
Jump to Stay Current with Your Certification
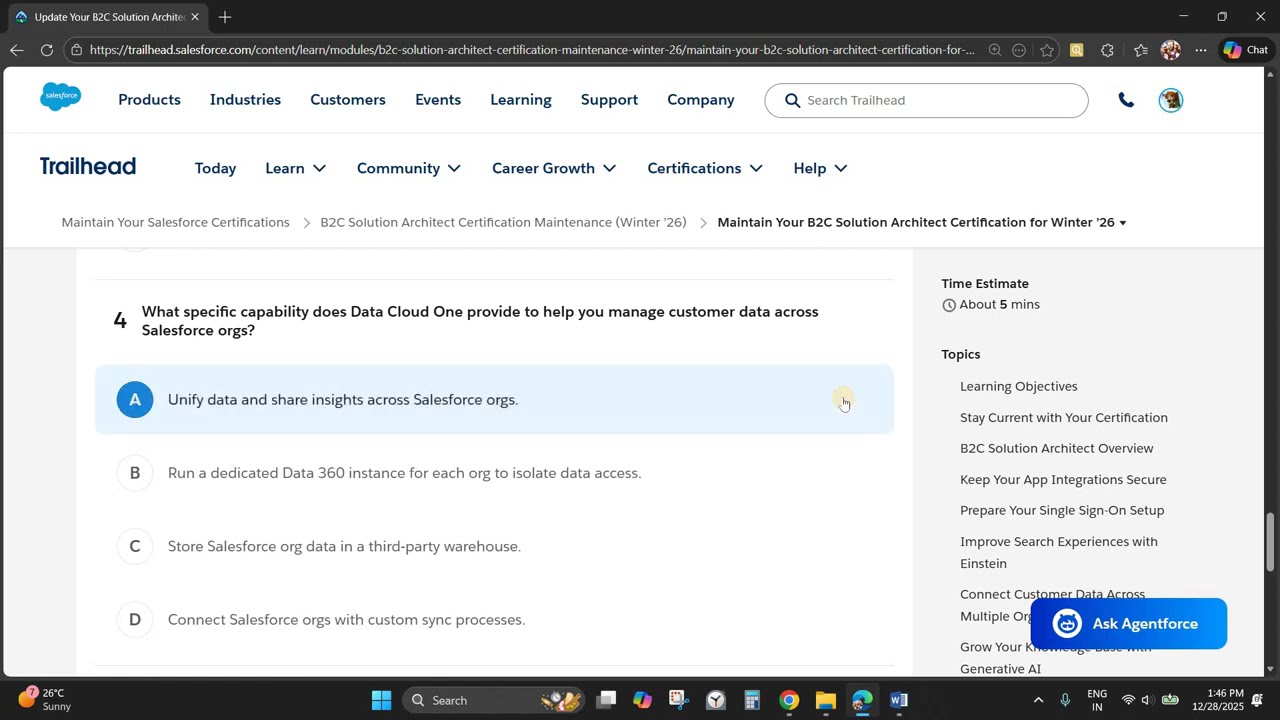(x=1064, y=417)
